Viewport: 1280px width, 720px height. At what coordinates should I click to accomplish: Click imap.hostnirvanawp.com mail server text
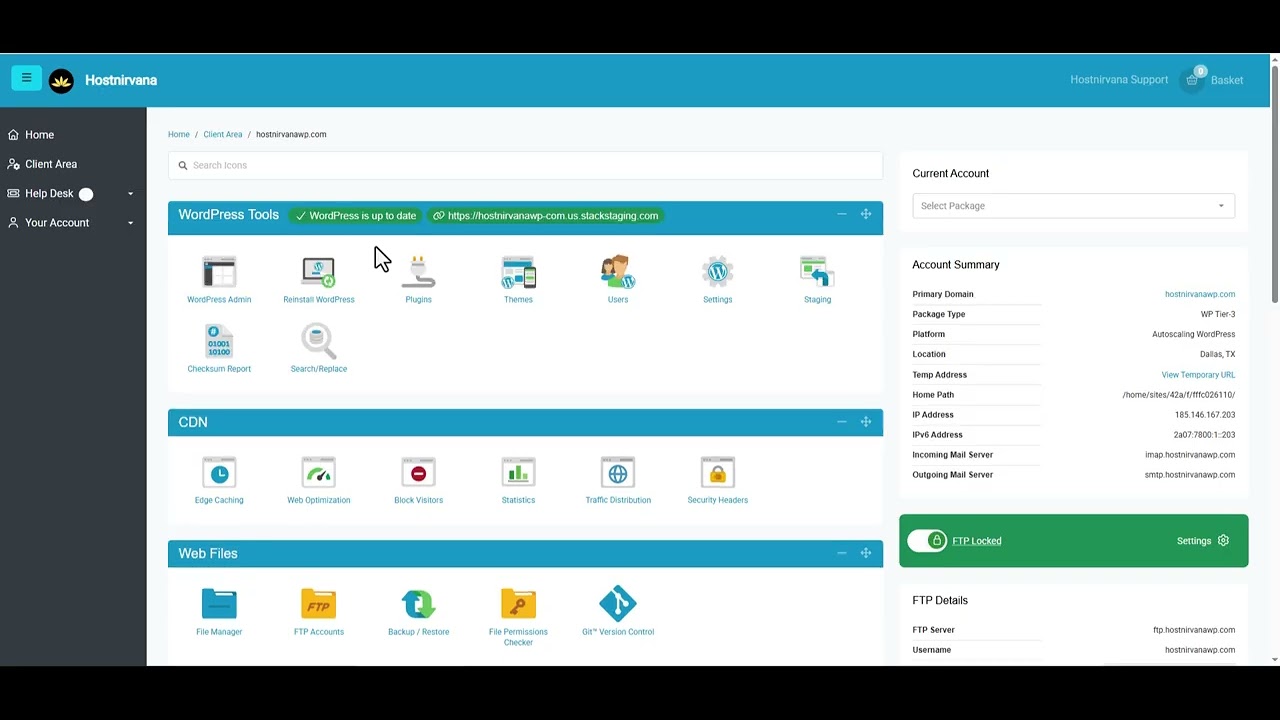tap(1190, 455)
